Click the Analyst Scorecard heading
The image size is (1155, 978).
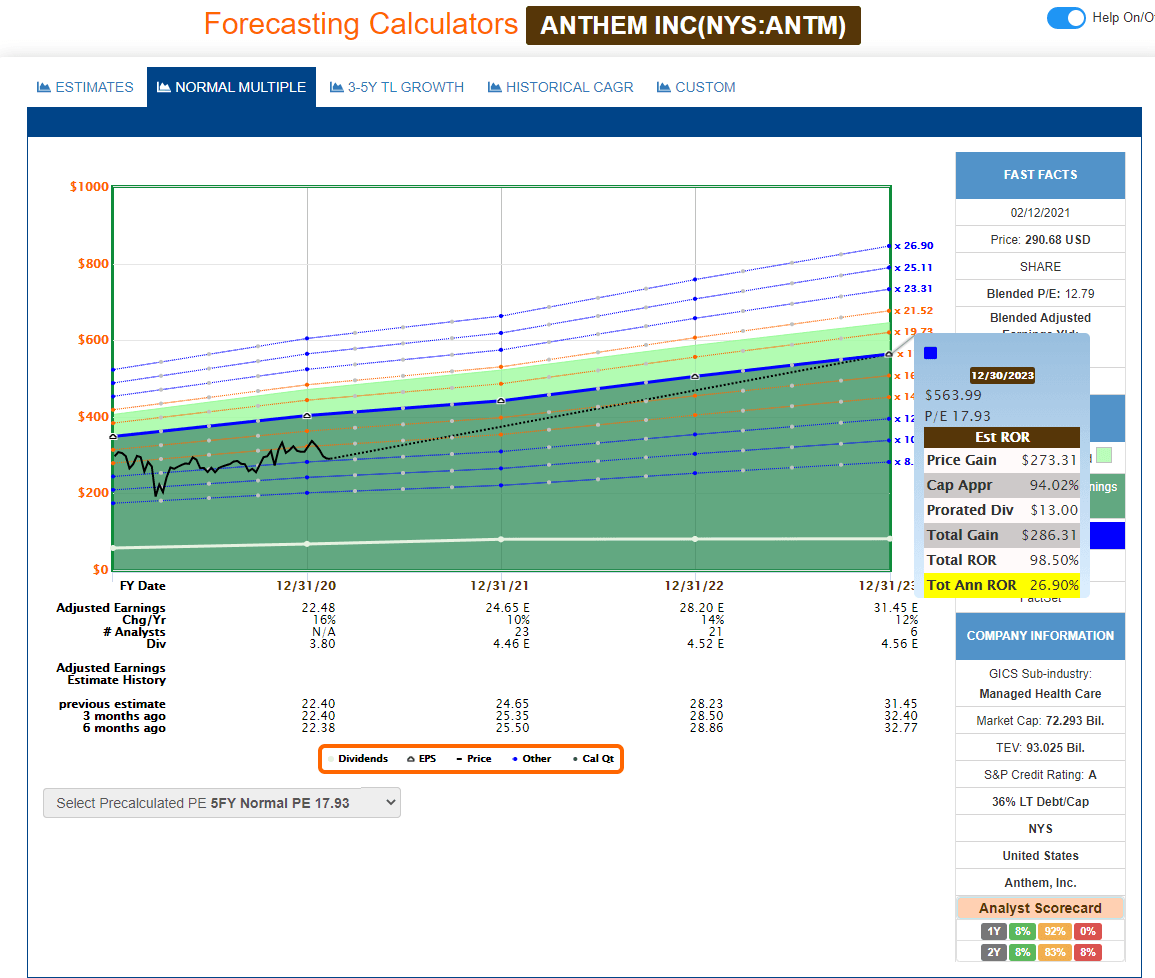click(x=1040, y=908)
